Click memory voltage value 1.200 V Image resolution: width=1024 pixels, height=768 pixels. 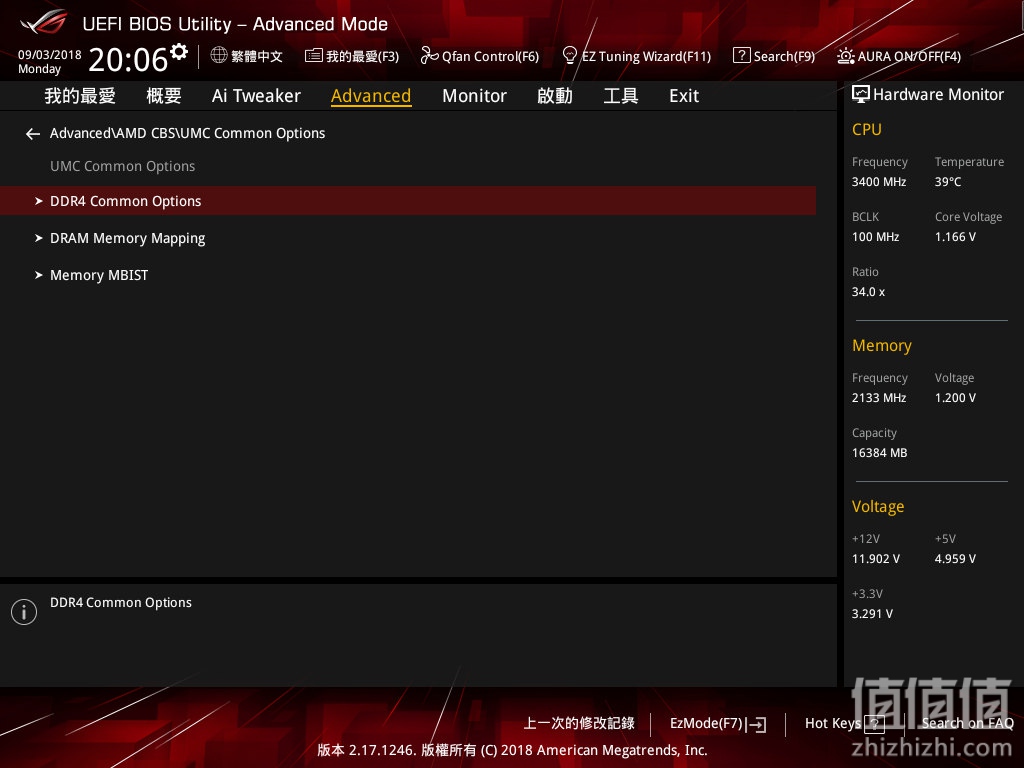point(955,398)
